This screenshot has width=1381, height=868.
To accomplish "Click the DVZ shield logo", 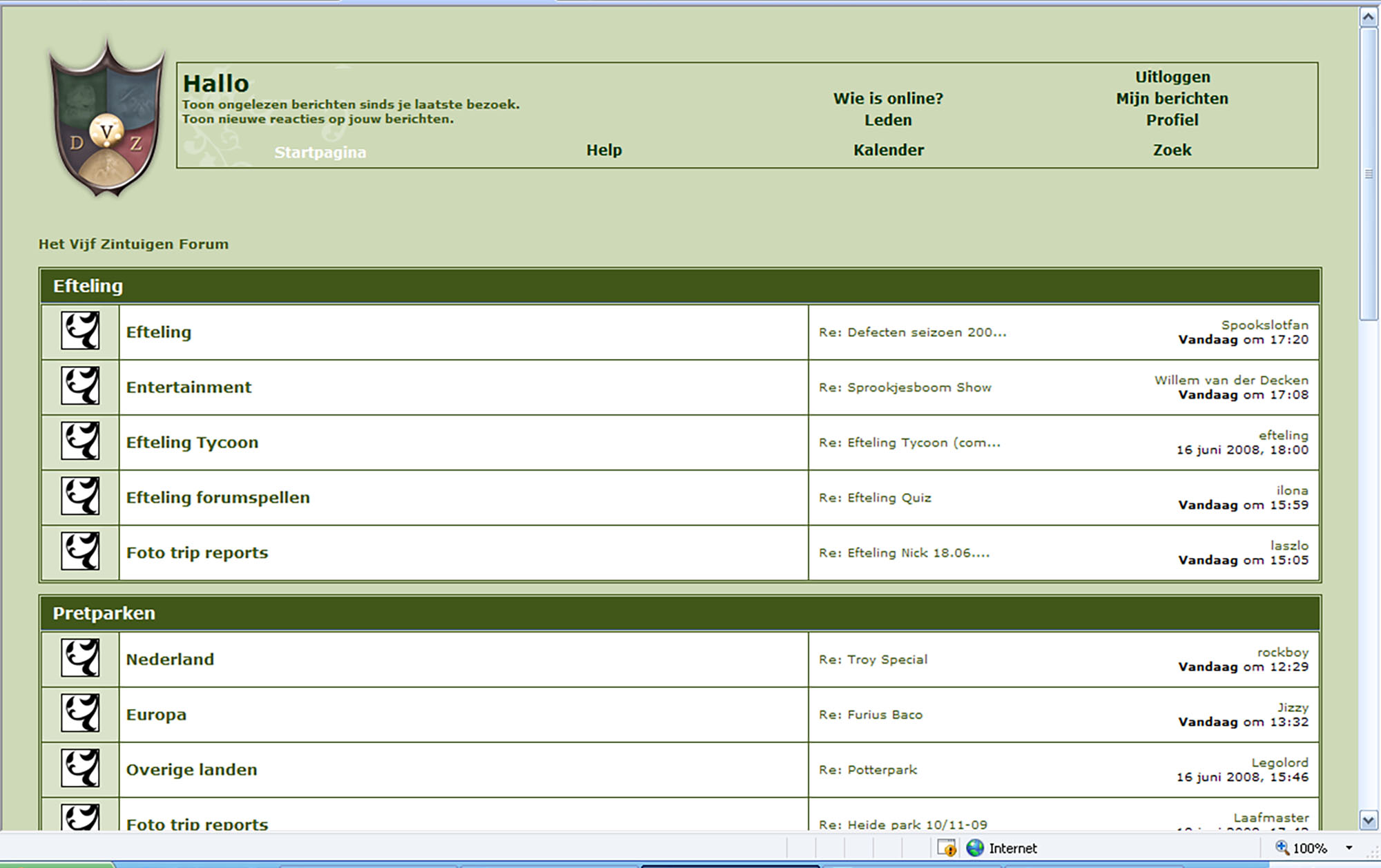I will [x=107, y=119].
